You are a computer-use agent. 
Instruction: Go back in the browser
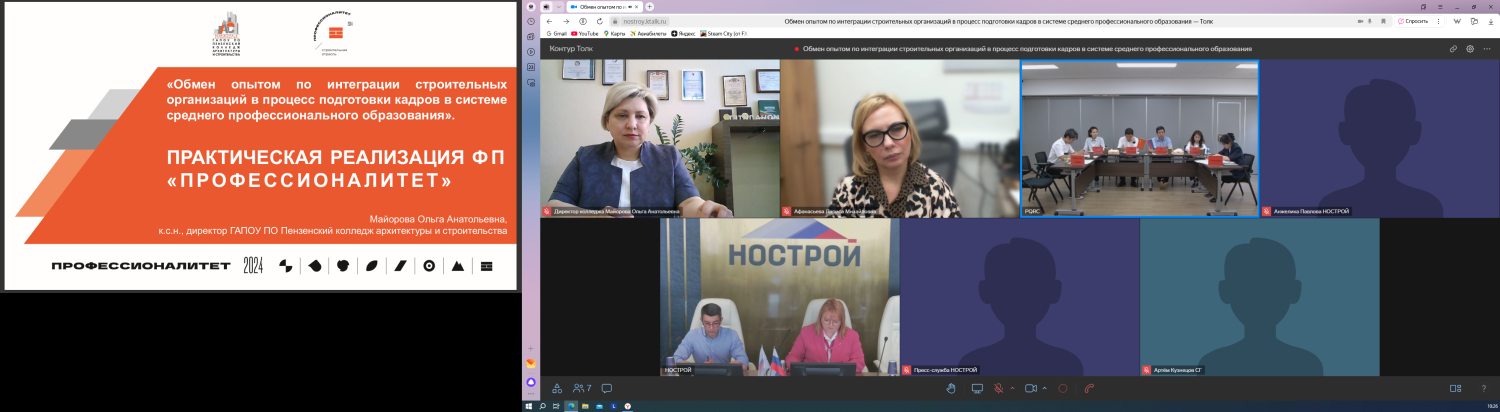click(x=549, y=21)
